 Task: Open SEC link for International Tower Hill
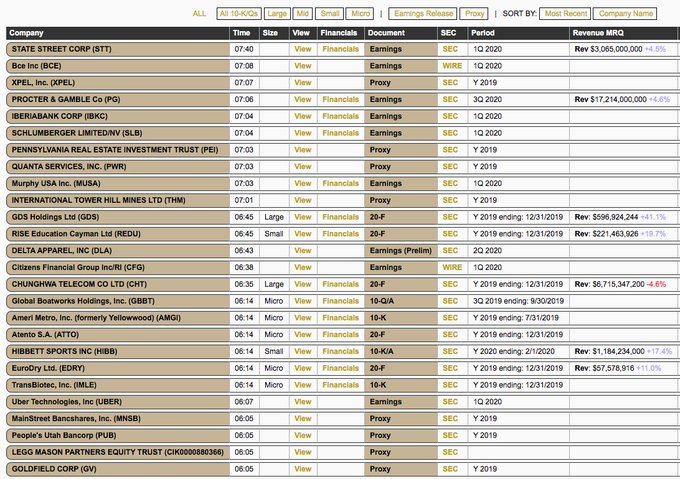[450, 200]
